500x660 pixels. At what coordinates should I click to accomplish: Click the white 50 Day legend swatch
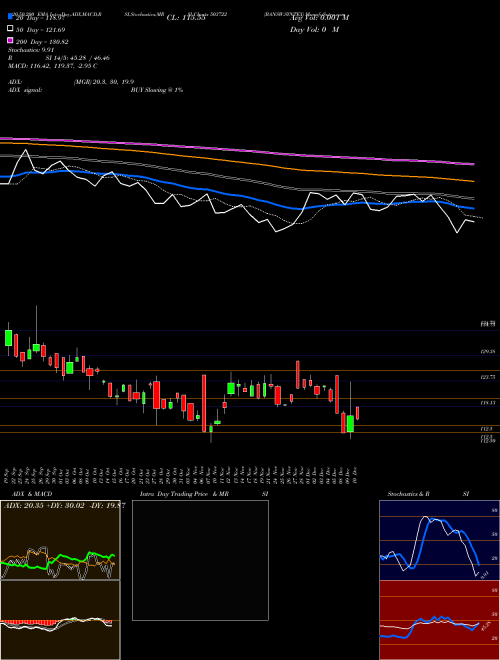pyautogui.click(x=11, y=29)
